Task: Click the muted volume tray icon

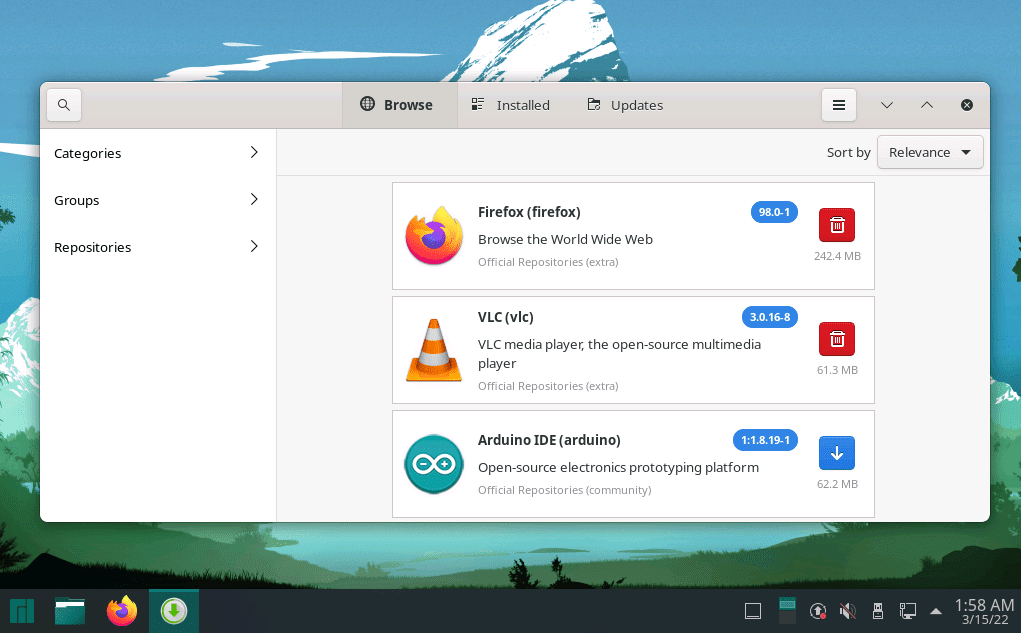Action: [847, 611]
